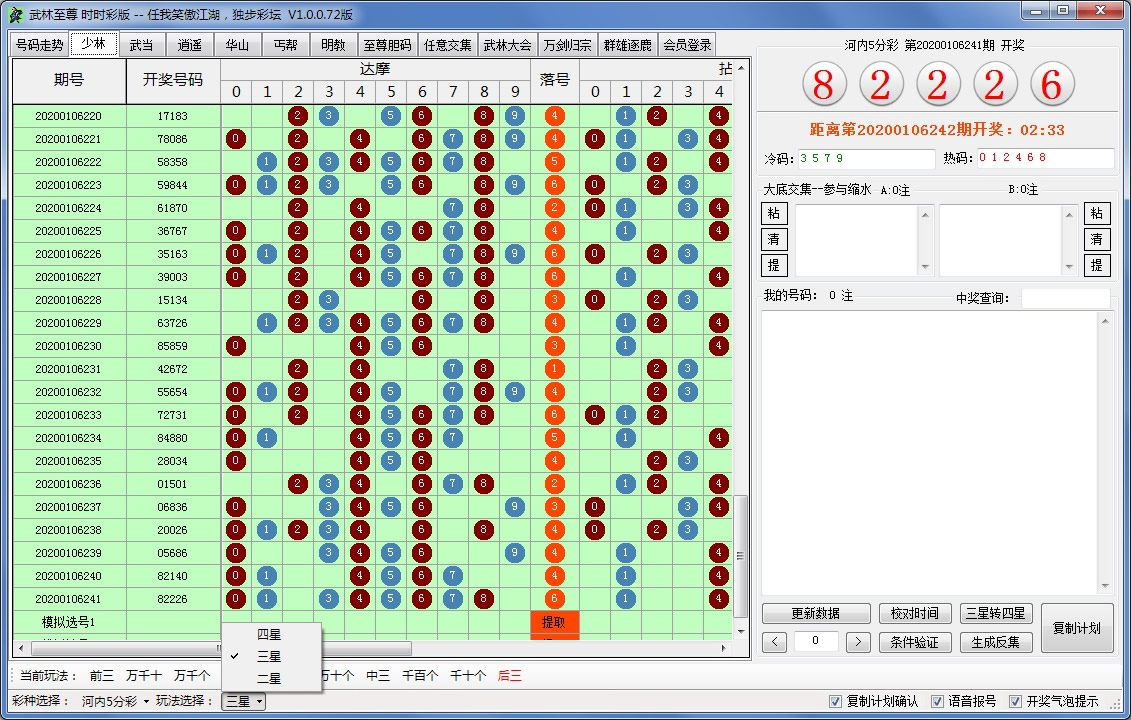1131x720 pixels.
Task: Click the 中奖查询 input field
Action: pos(1065,298)
